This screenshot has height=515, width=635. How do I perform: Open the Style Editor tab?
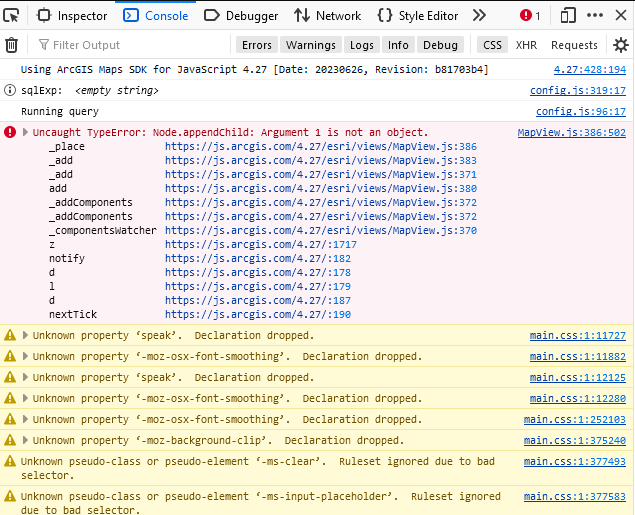click(418, 16)
